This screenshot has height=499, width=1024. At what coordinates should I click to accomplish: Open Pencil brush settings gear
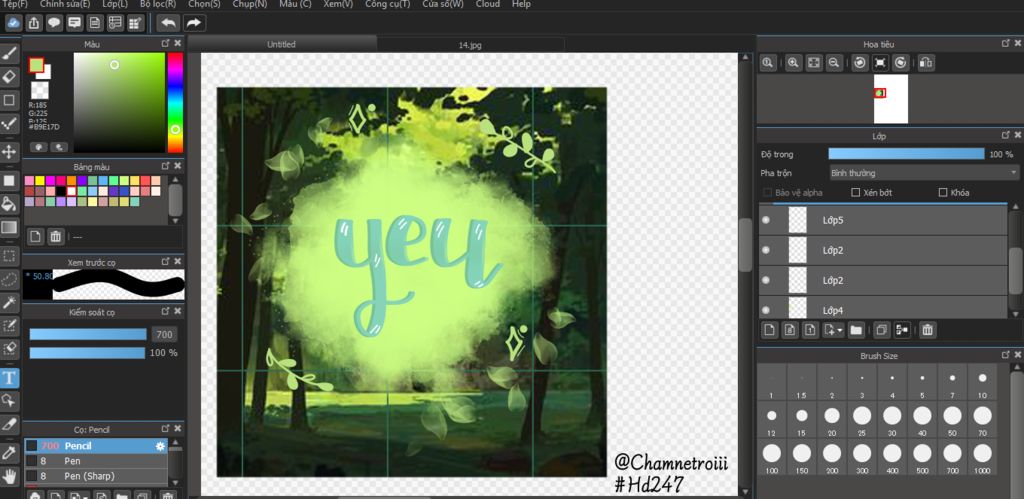tap(160, 446)
